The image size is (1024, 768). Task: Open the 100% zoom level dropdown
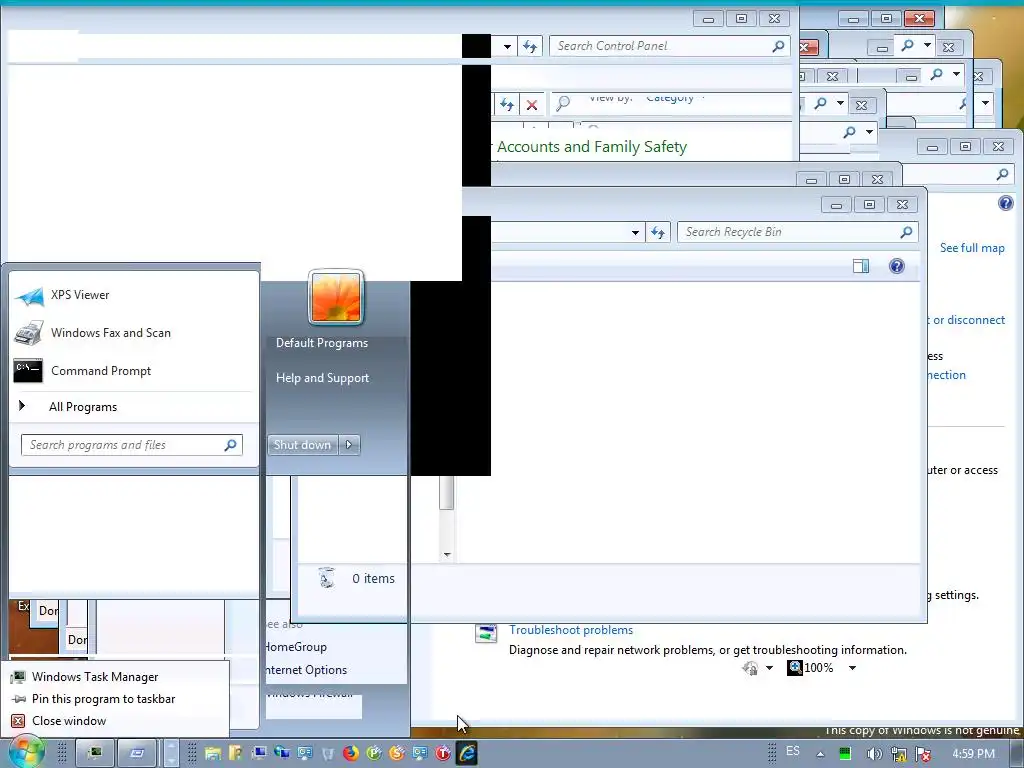click(852, 667)
